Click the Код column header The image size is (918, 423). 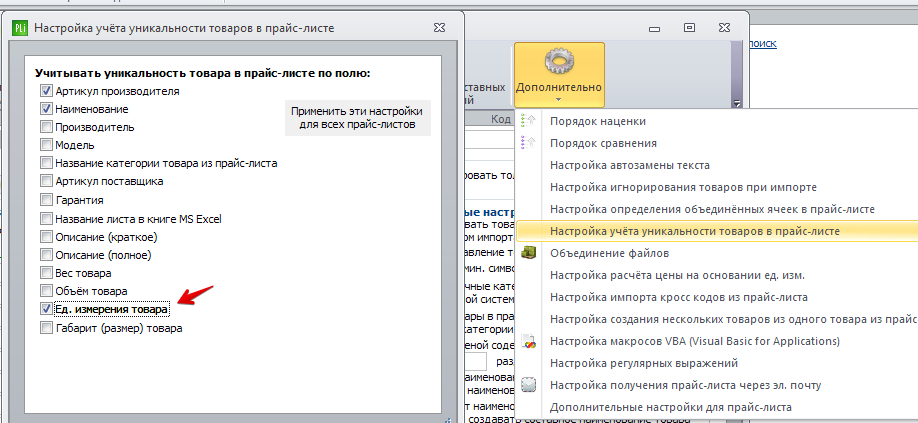501,119
